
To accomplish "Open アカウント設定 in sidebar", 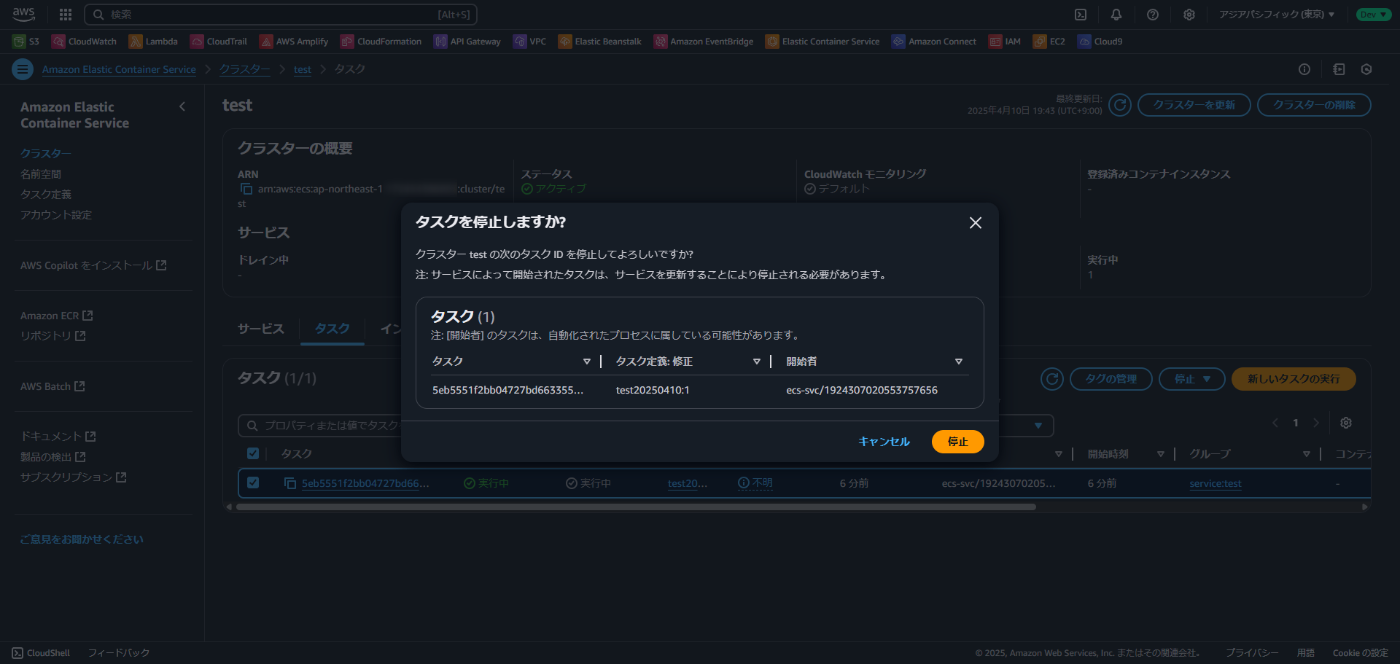I will click(56, 215).
